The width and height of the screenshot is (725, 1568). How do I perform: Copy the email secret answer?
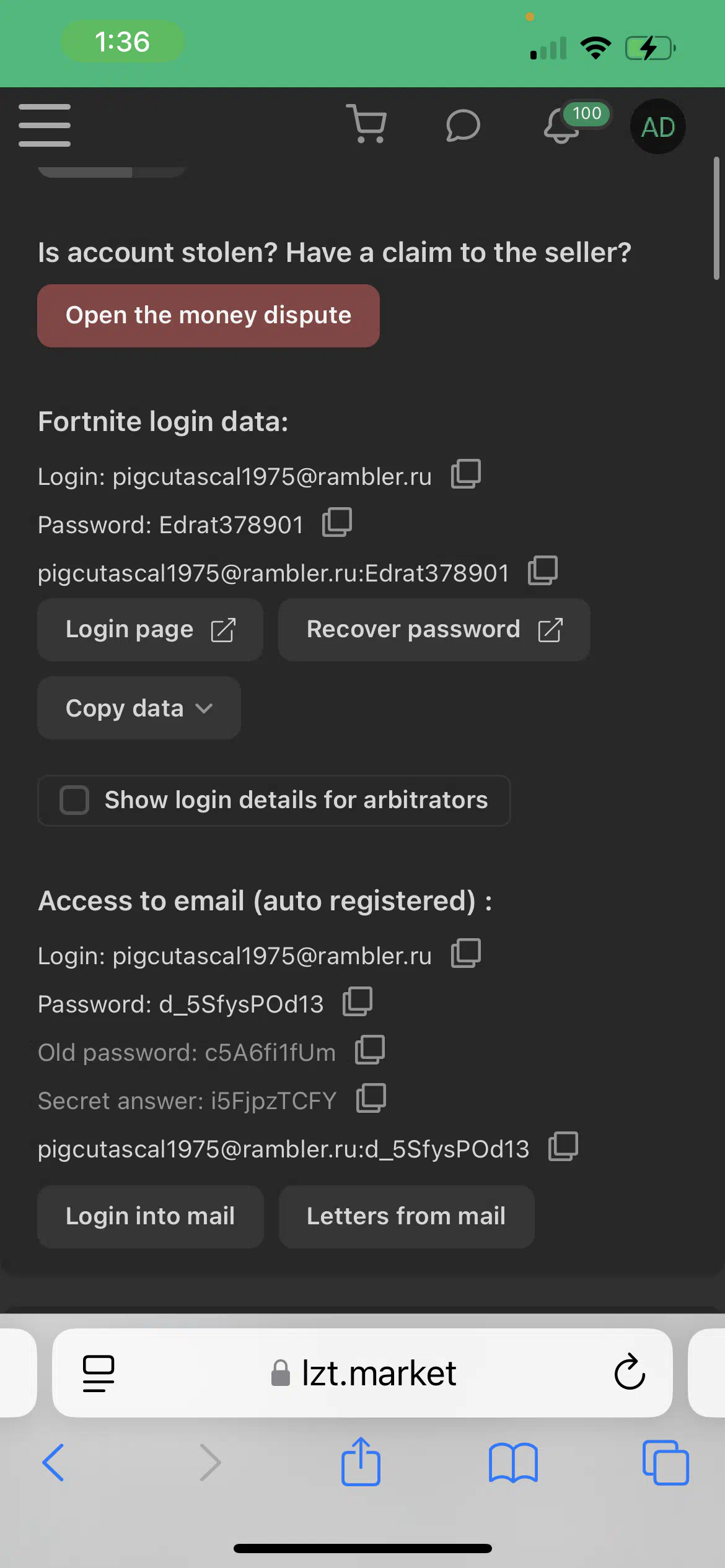[x=371, y=1099]
